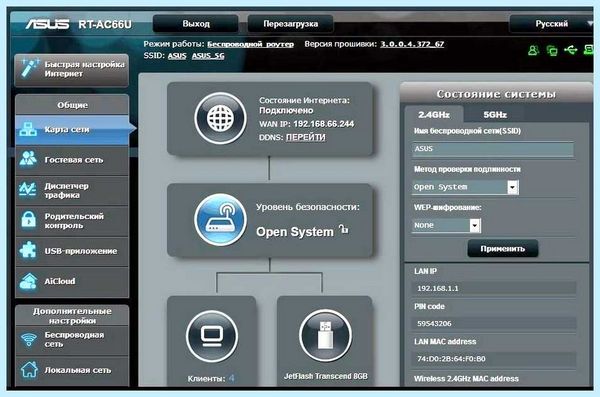Click the network copy status icon

(552, 50)
